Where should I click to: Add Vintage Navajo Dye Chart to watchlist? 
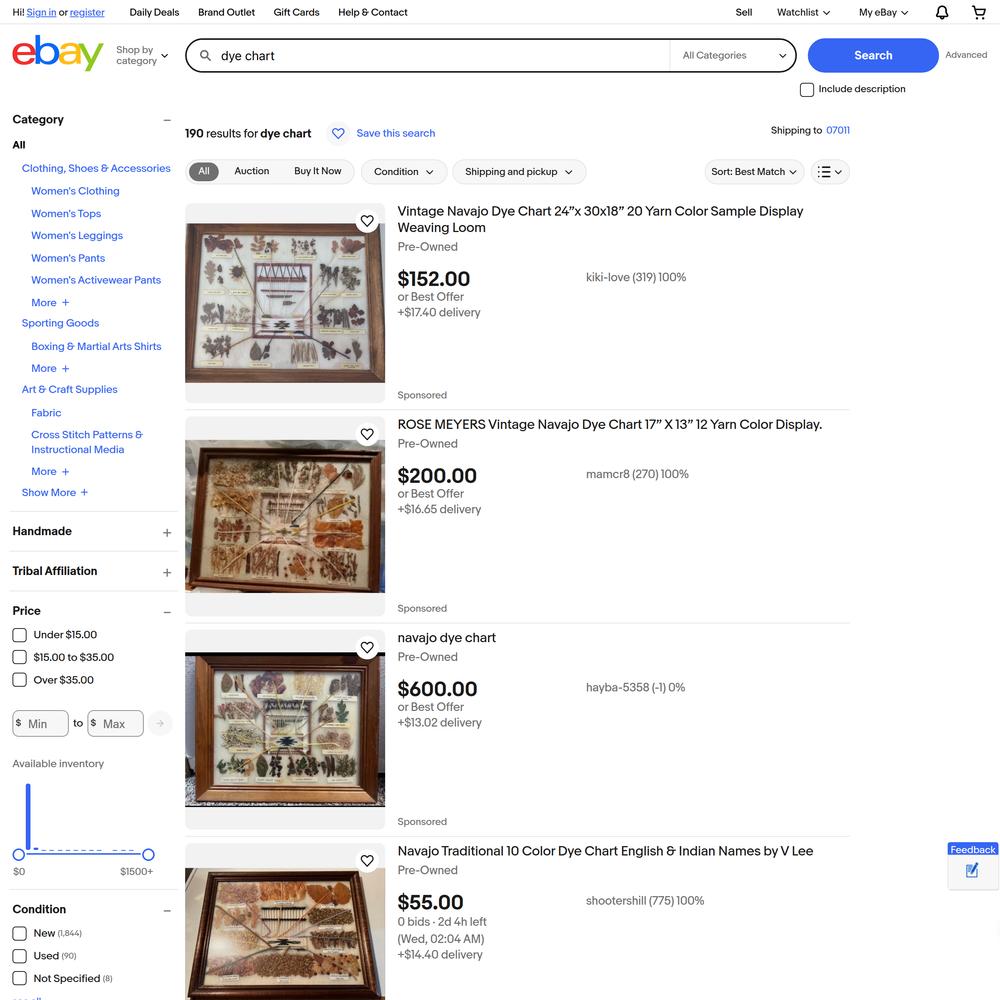point(367,221)
